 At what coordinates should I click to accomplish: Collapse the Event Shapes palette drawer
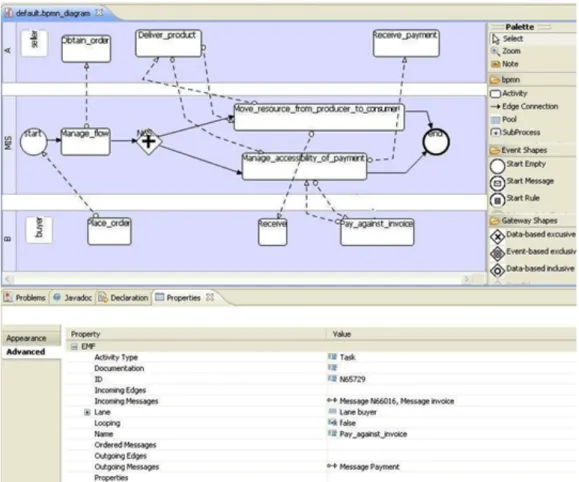(533, 150)
